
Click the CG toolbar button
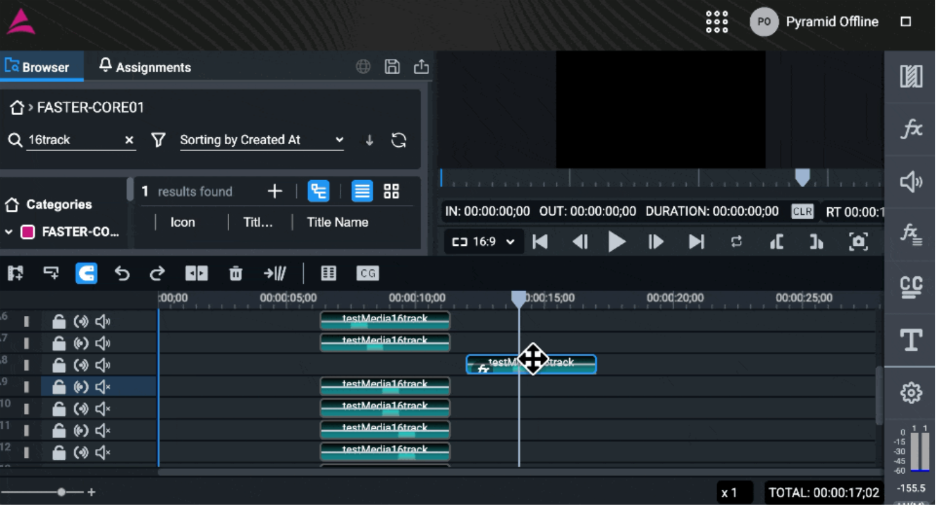tap(367, 273)
